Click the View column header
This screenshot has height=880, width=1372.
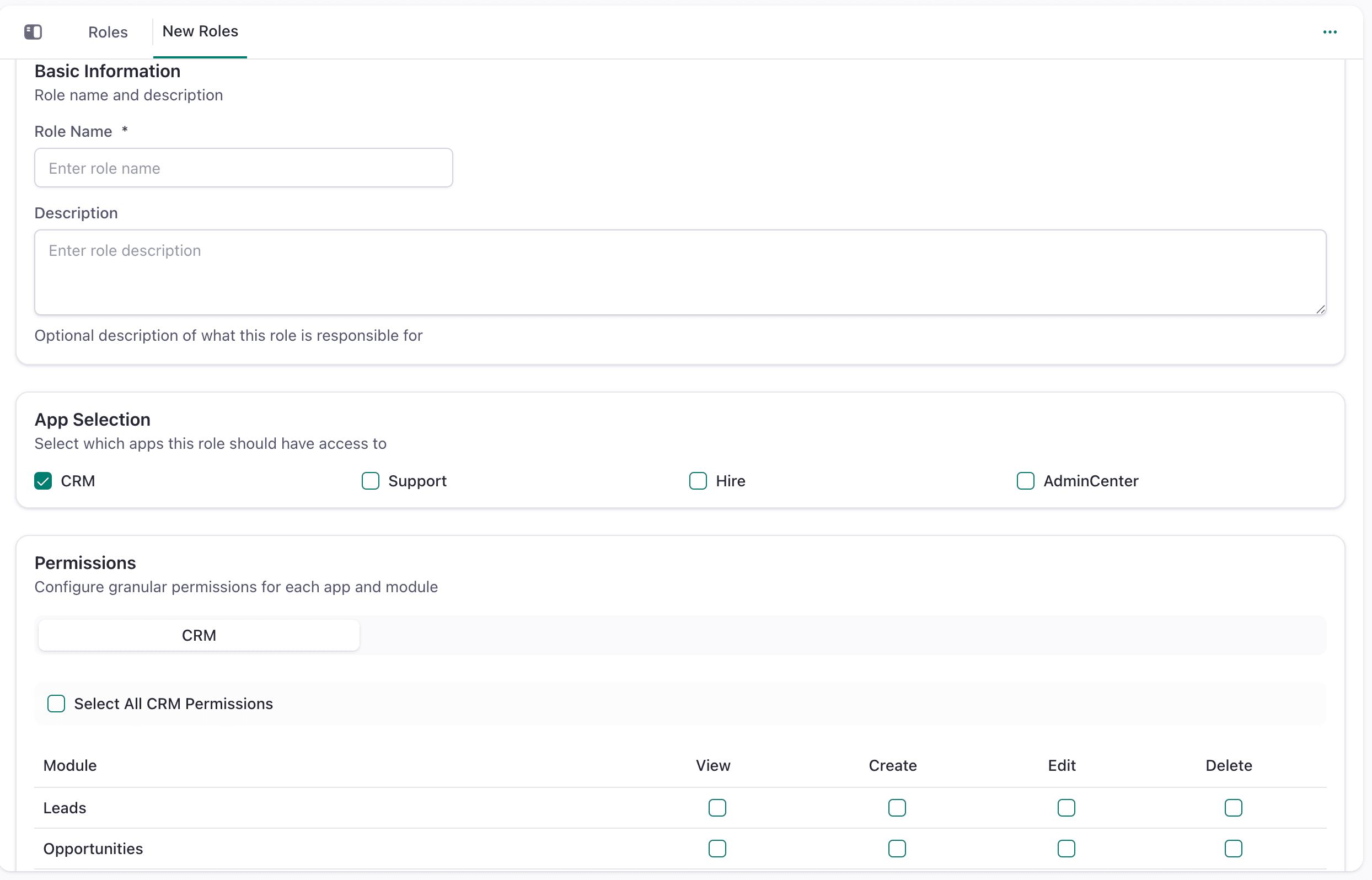[x=713, y=766]
